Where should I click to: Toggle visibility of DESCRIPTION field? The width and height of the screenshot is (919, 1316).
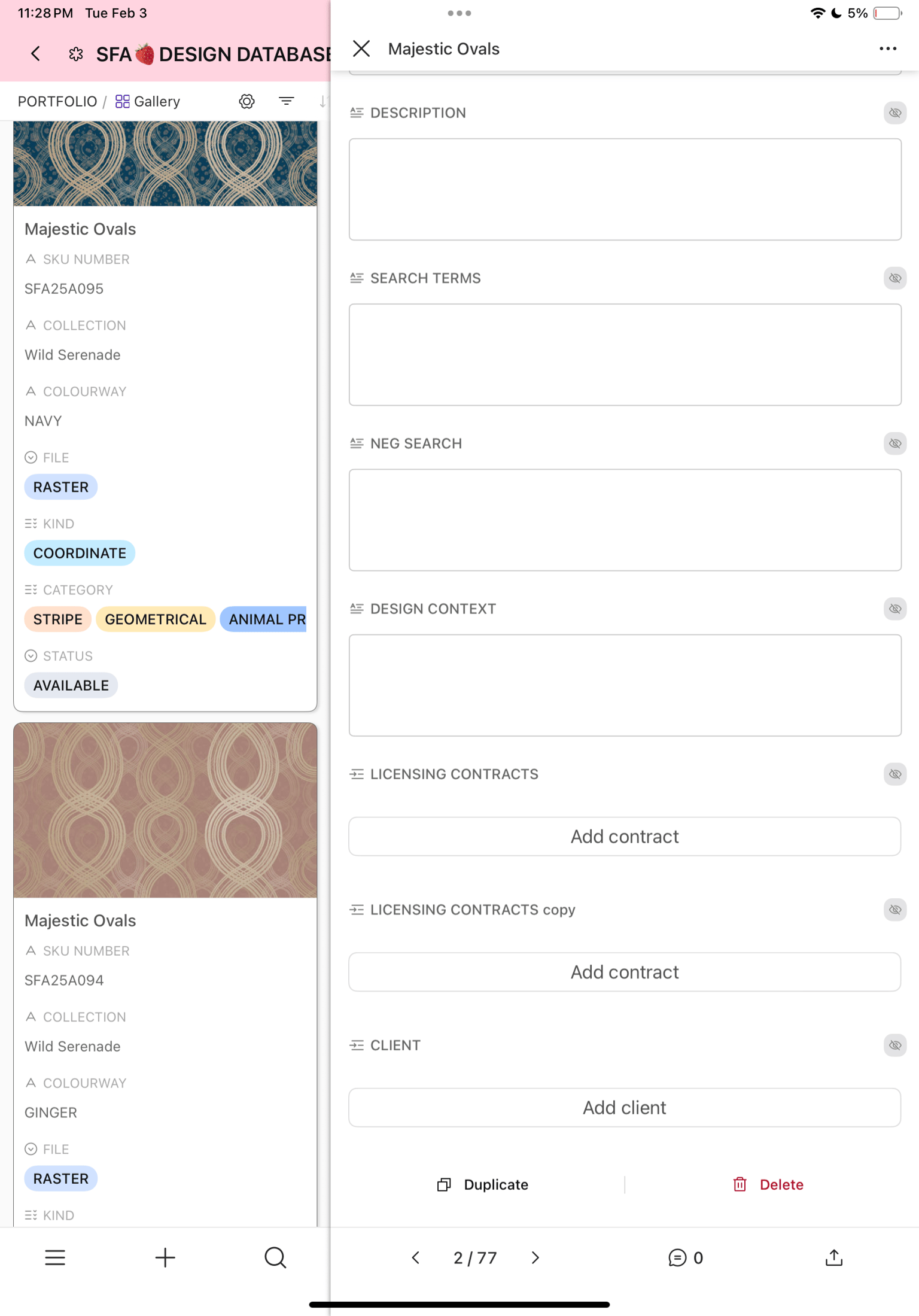[895, 113]
